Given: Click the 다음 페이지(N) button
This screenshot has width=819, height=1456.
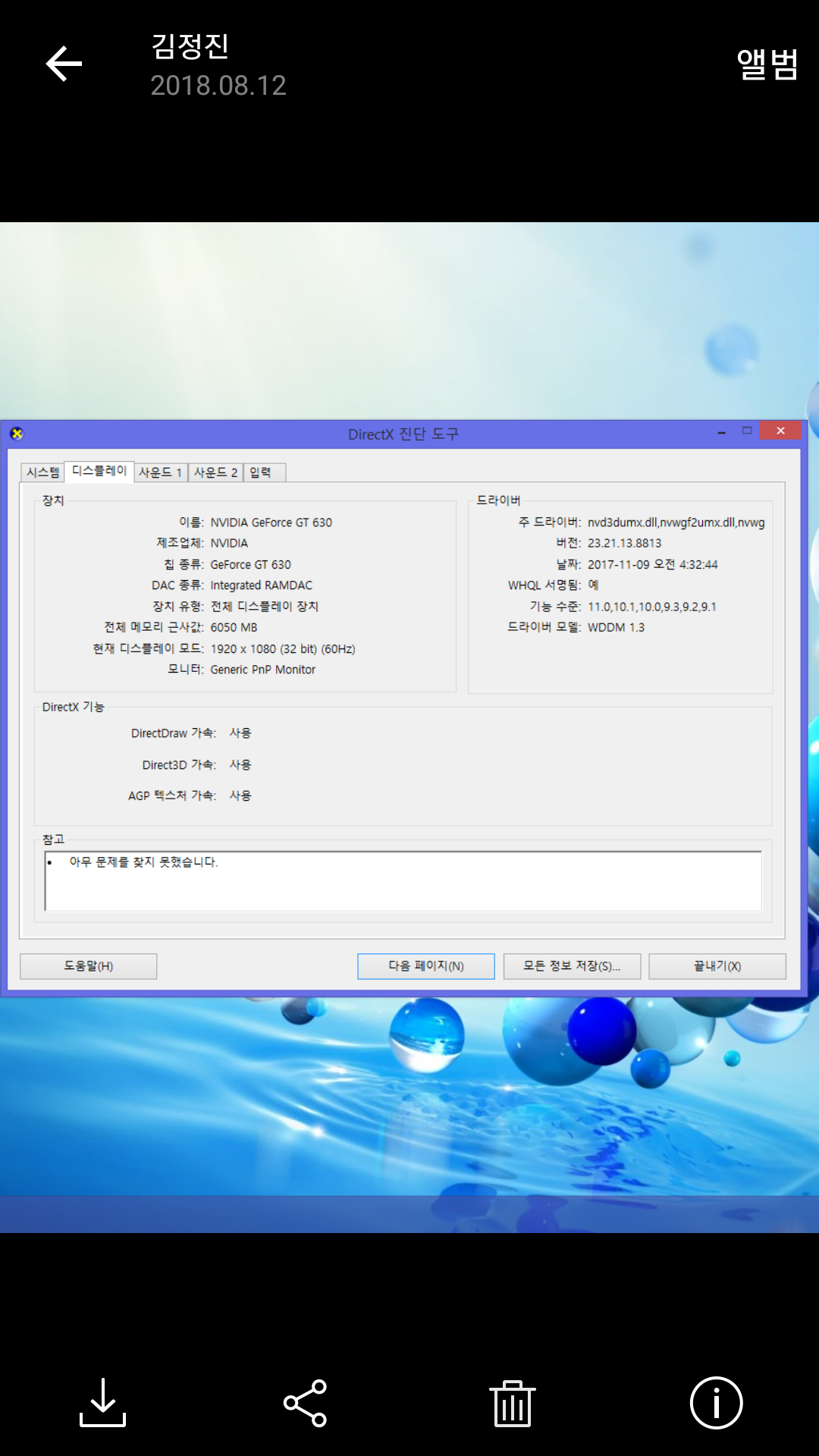Looking at the screenshot, I should pos(426,966).
